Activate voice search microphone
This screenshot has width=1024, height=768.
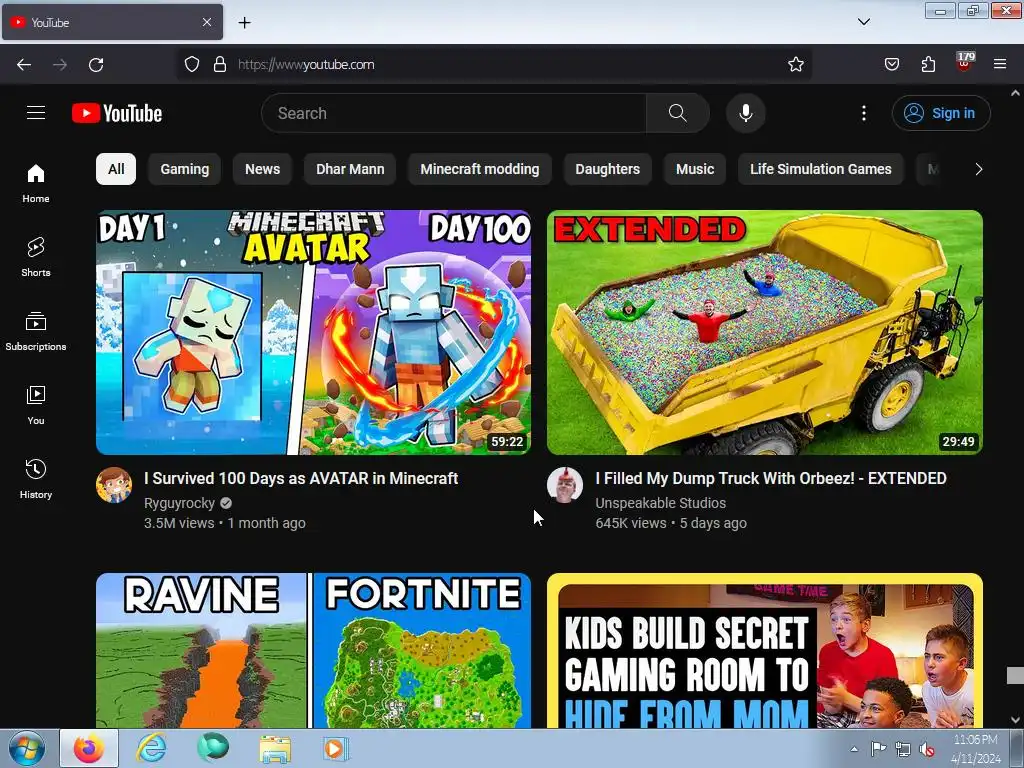[x=745, y=113]
